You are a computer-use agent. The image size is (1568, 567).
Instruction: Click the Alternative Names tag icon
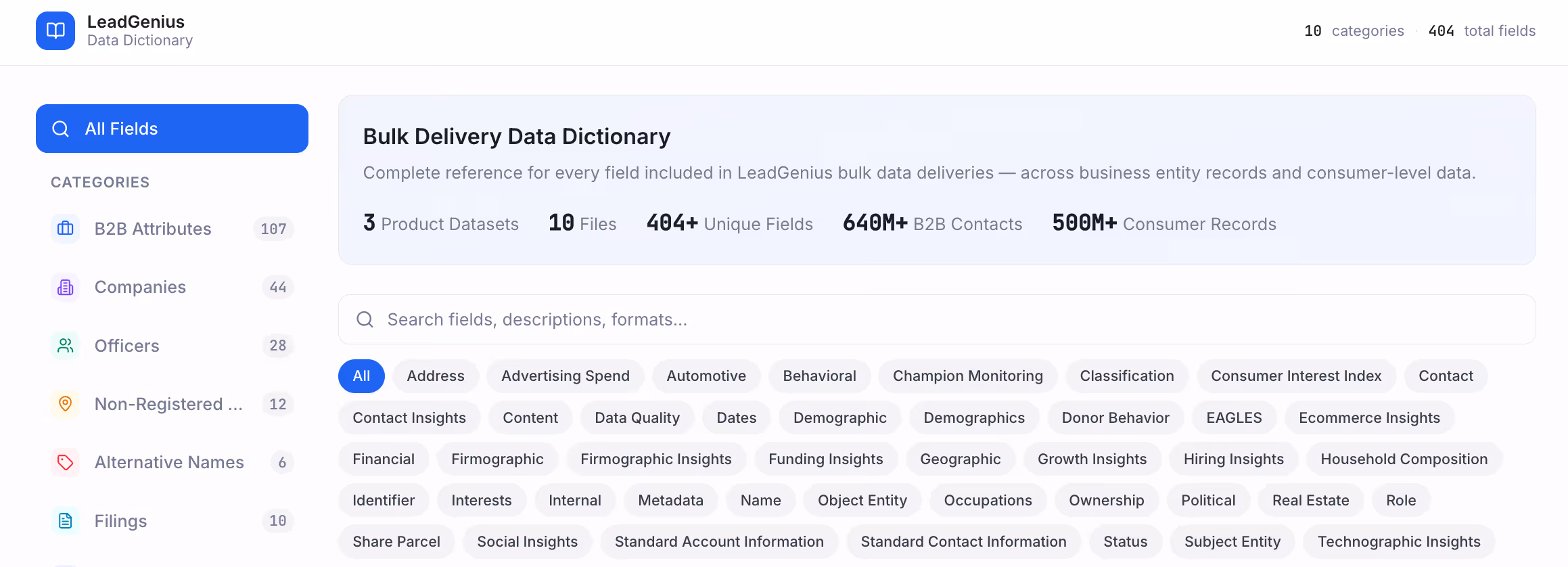click(66, 462)
